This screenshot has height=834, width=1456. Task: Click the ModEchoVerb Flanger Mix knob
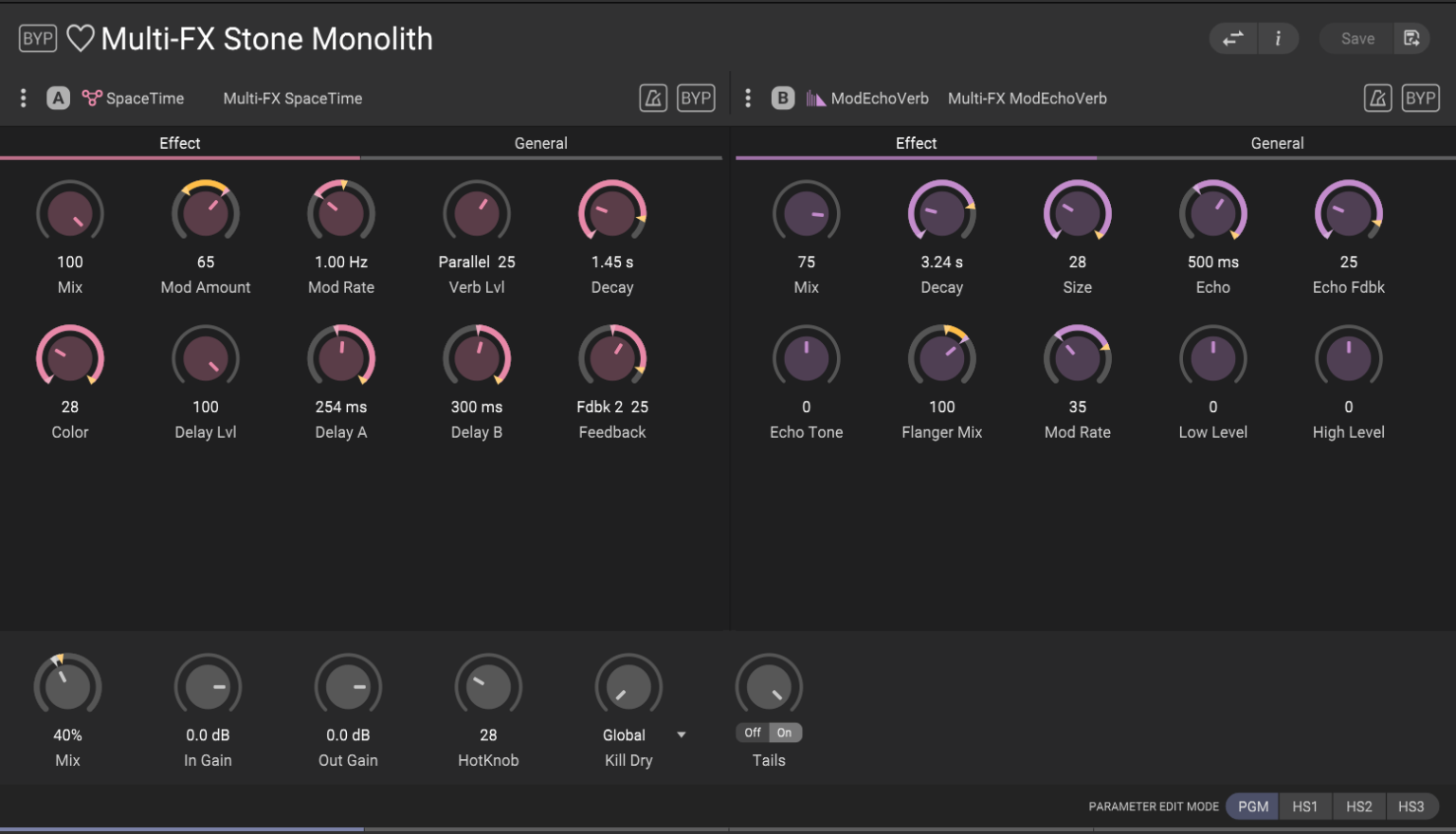[942, 358]
